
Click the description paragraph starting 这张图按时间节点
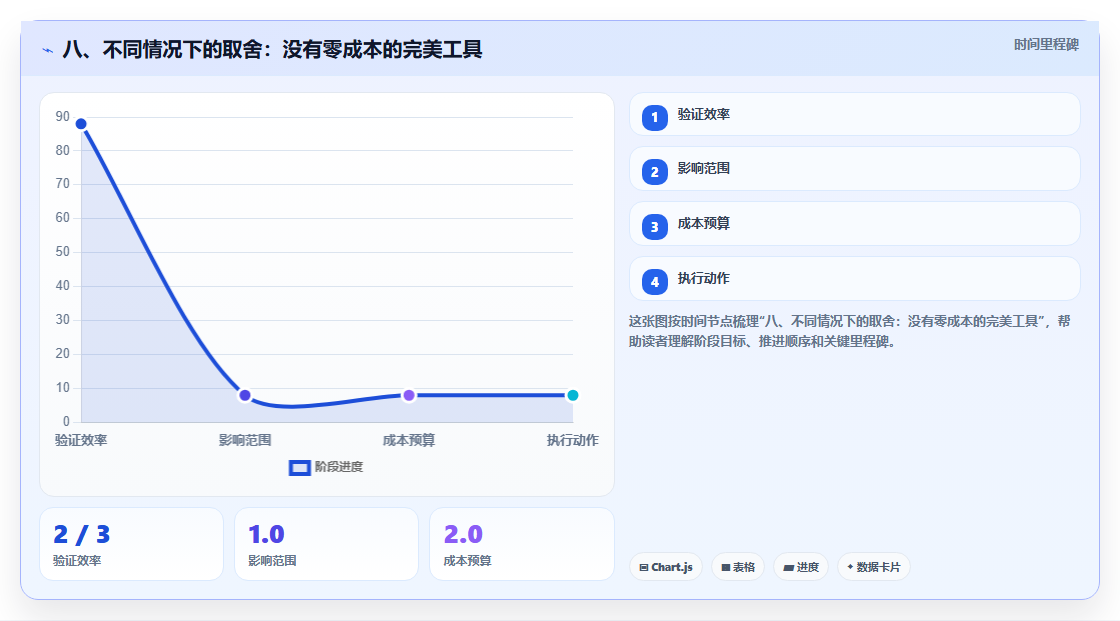[849, 332]
